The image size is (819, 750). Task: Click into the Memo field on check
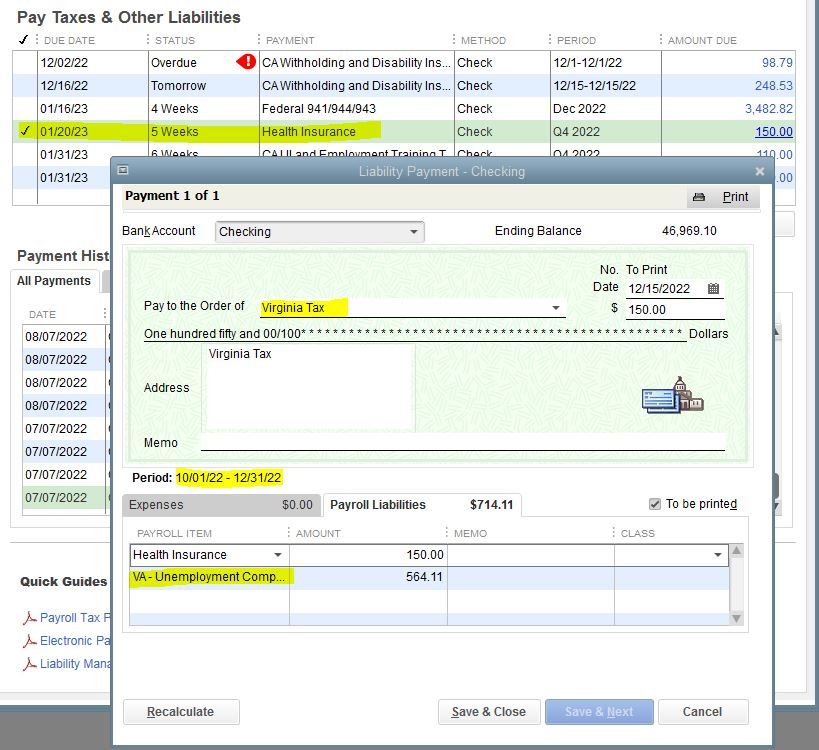[462, 443]
